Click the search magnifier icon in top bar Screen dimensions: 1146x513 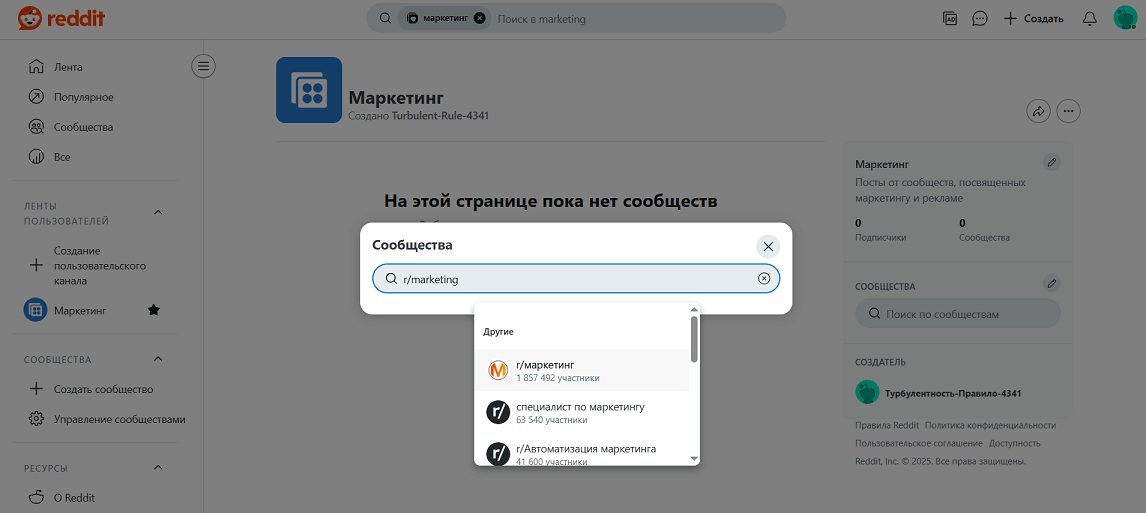click(x=385, y=19)
